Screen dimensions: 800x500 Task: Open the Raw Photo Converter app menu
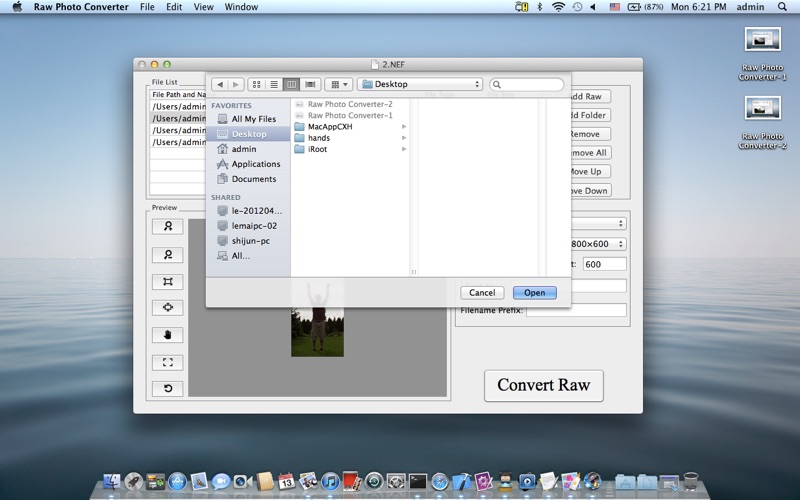81,7
